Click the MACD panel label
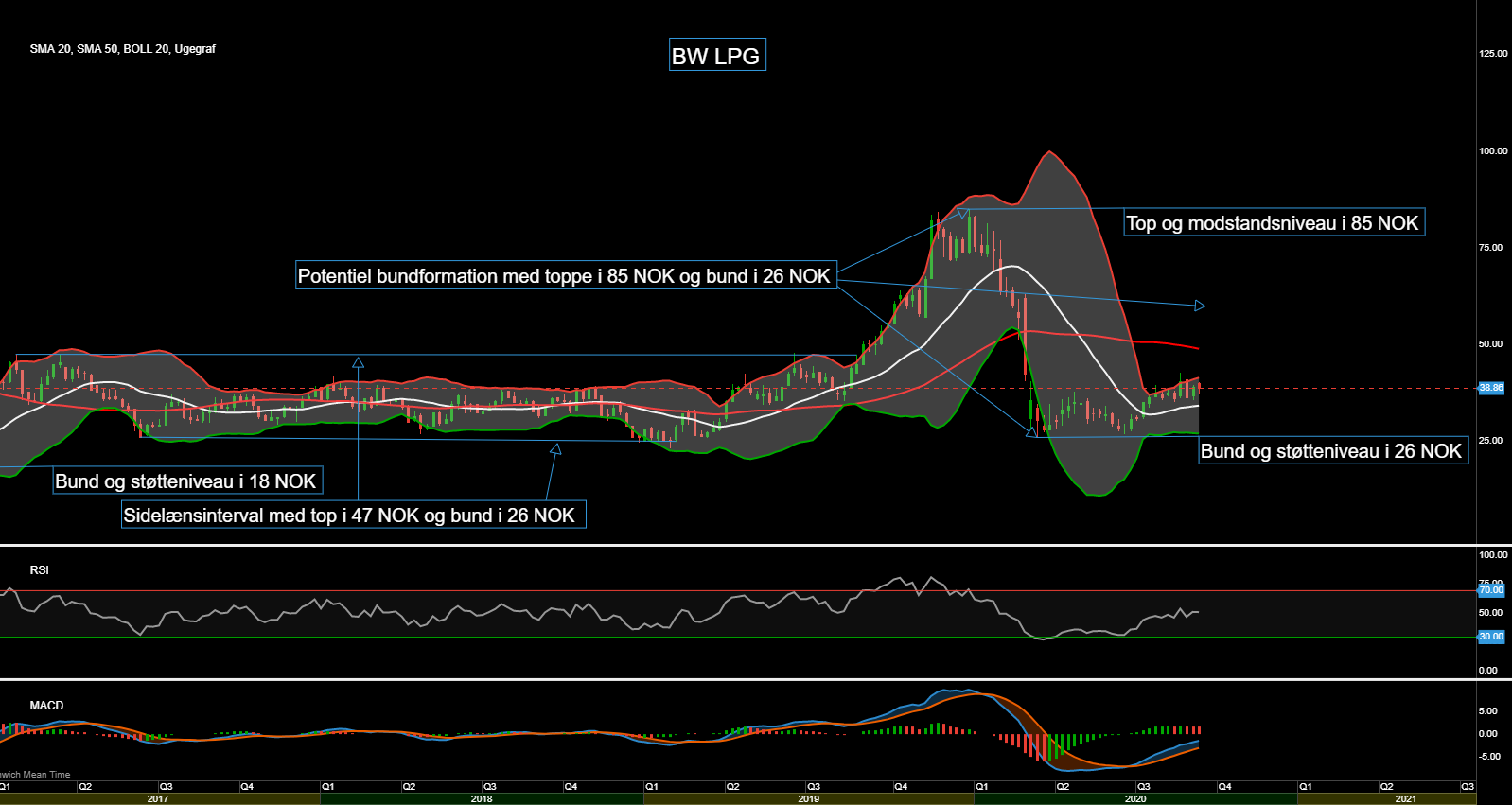The height and width of the screenshot is (805, 1512). pyautogui.click(x=46, y=706)
